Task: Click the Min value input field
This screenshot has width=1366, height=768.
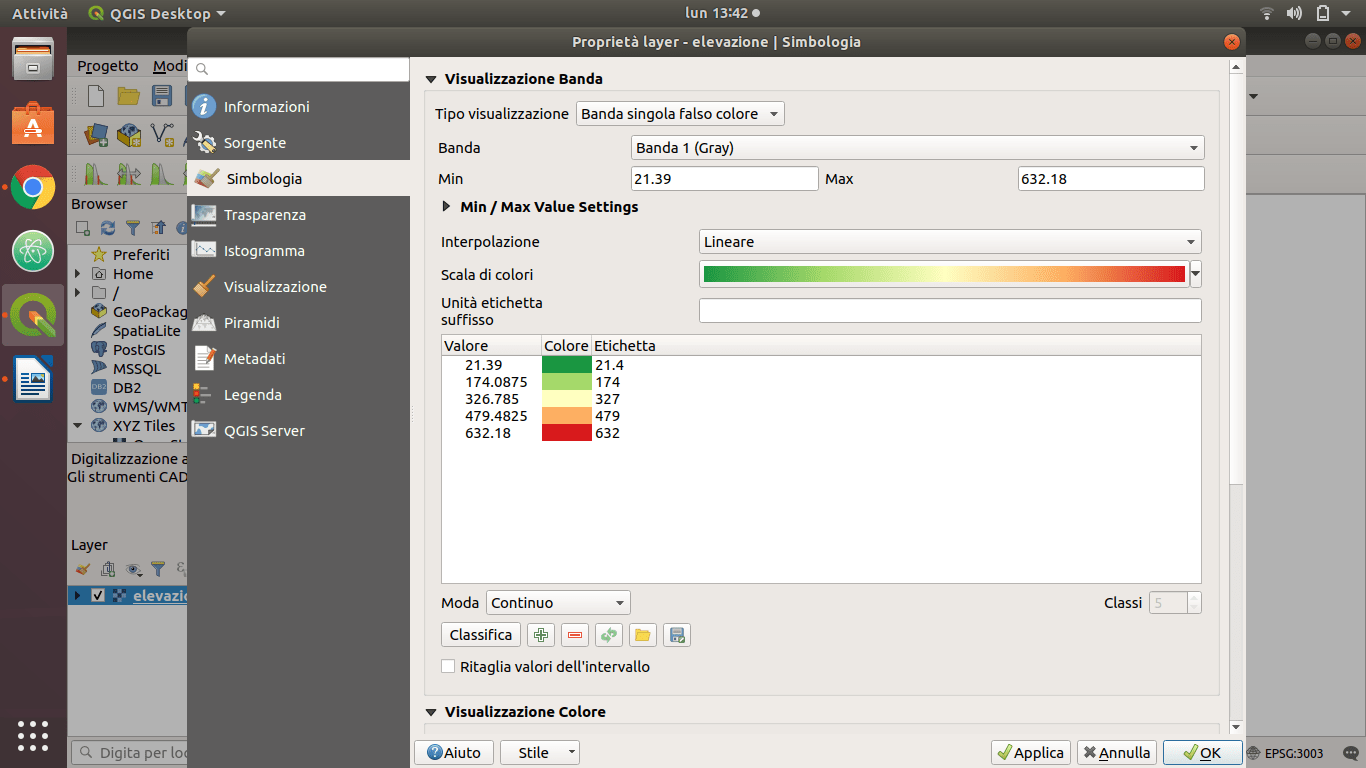Action: pyautogui.click(x=725, y=179)
